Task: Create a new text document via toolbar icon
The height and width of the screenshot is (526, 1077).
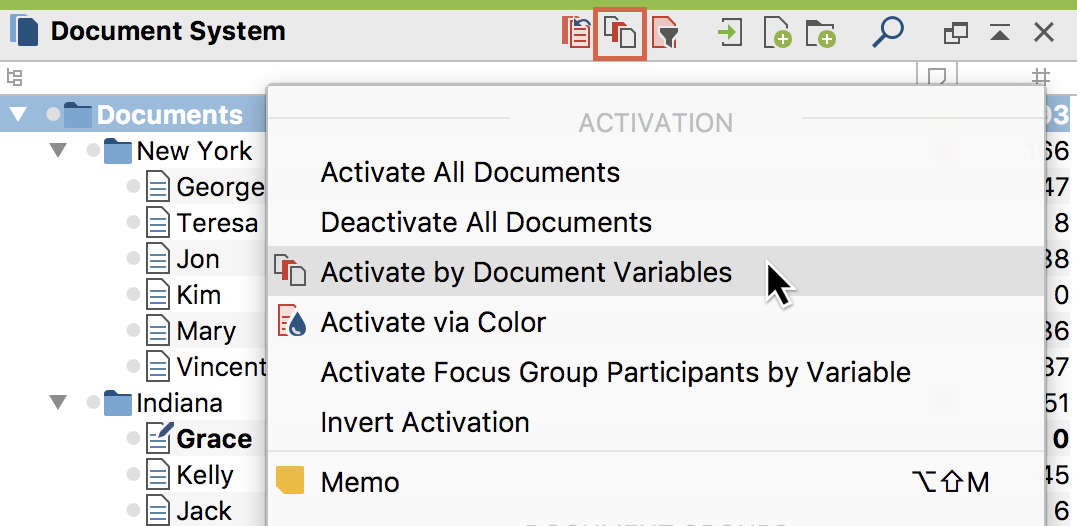Action: tap(777, 33)
